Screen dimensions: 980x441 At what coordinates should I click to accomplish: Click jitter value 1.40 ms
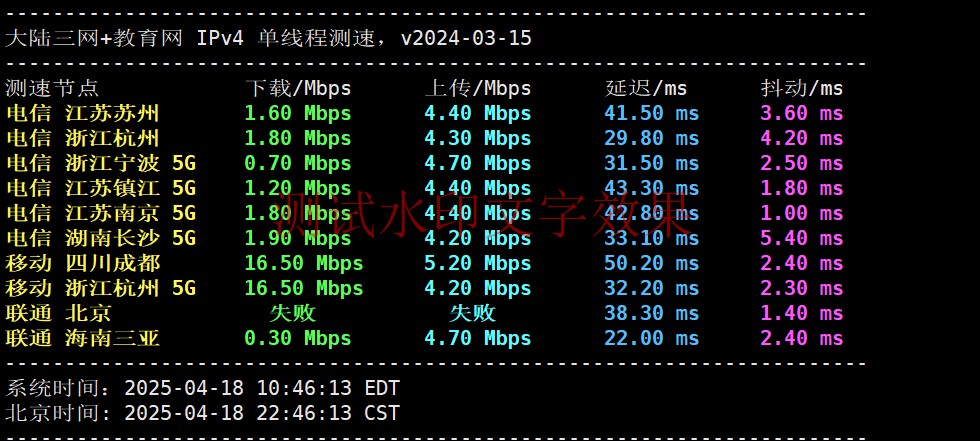tap(802, 313)
